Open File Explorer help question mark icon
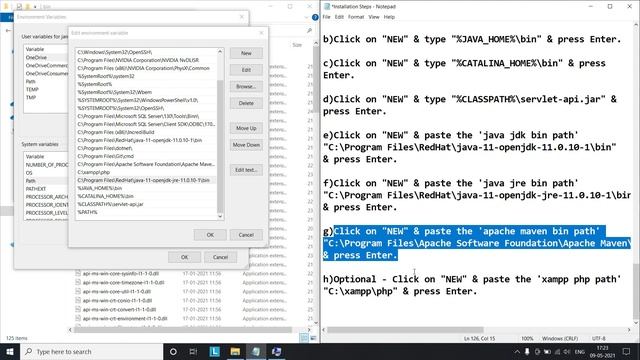This screenshot has width=640, height=360. coord(315,17)
